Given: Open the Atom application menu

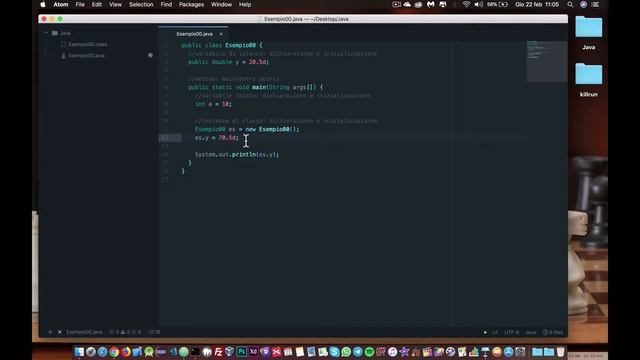Looking at the screenshot, I should click(61, 4).
